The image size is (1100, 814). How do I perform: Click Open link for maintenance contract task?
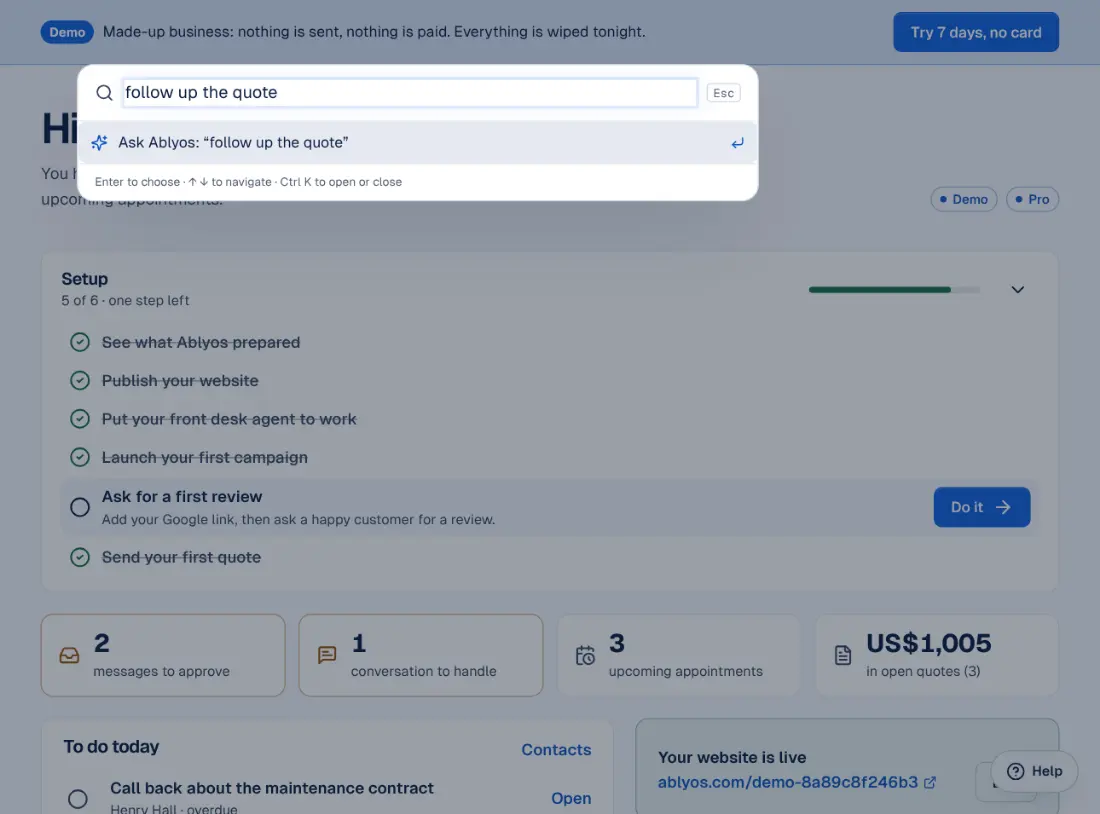click(x=571, y=799)
